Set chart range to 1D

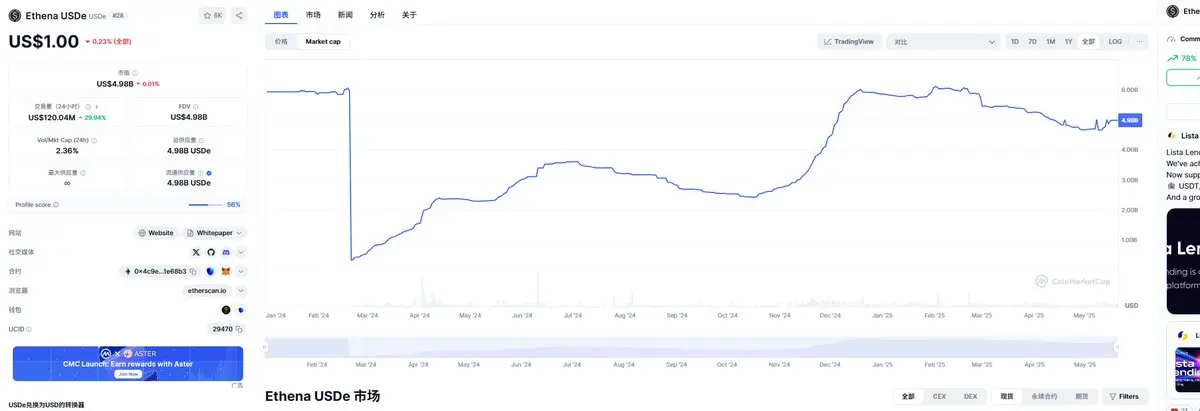[x=1015, y=41]
